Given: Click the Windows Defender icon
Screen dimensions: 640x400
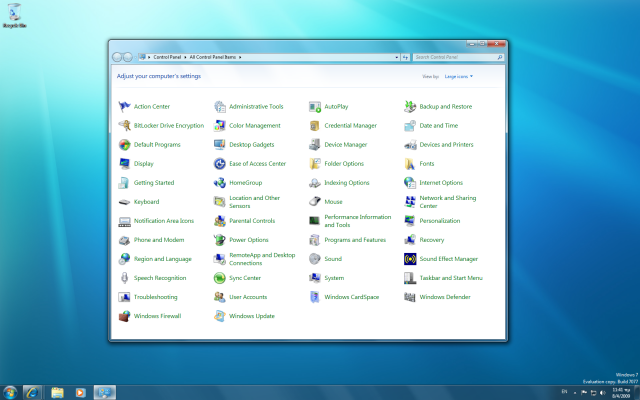Looking at the screenshot, I should [410, 297].
